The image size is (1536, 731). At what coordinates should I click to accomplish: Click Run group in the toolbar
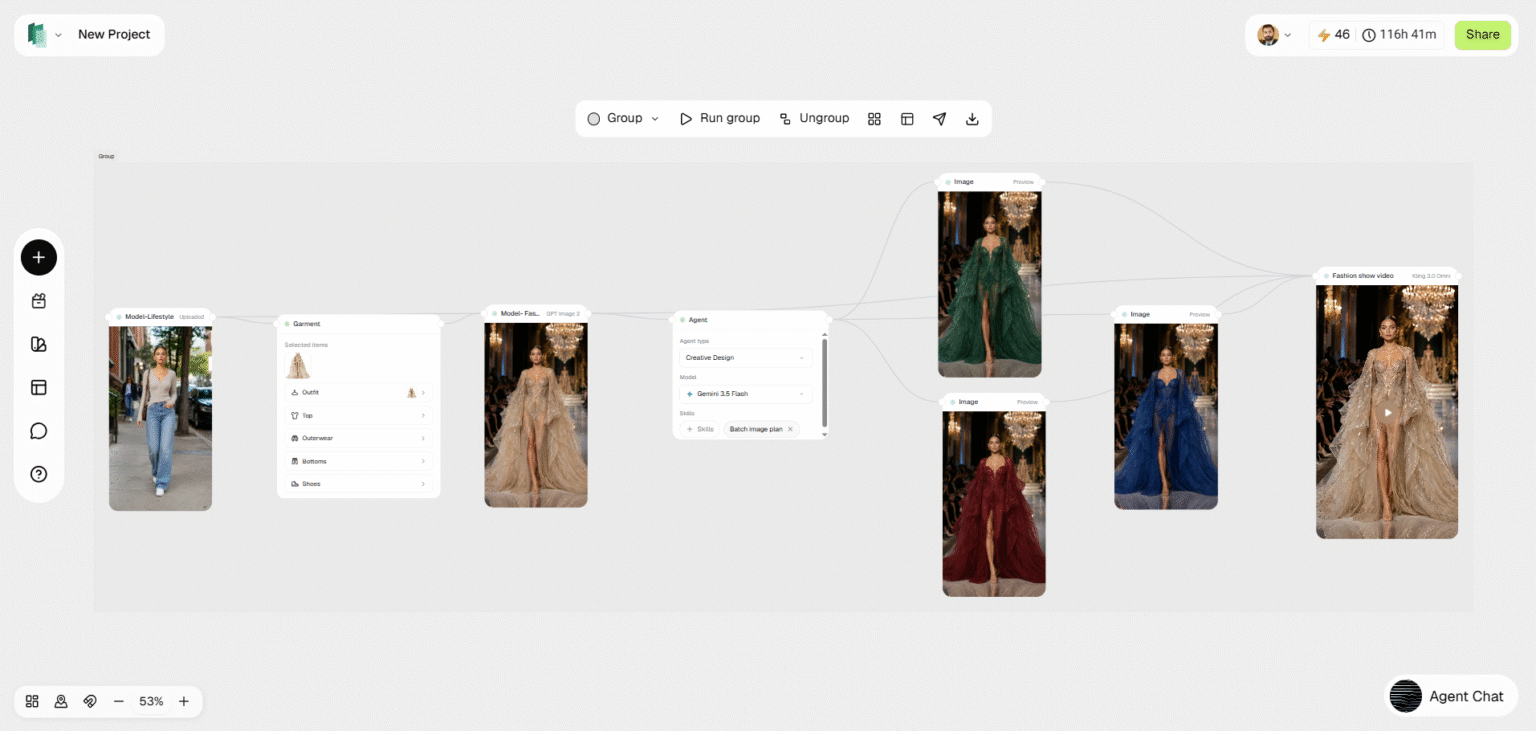(x=720, y=118)
